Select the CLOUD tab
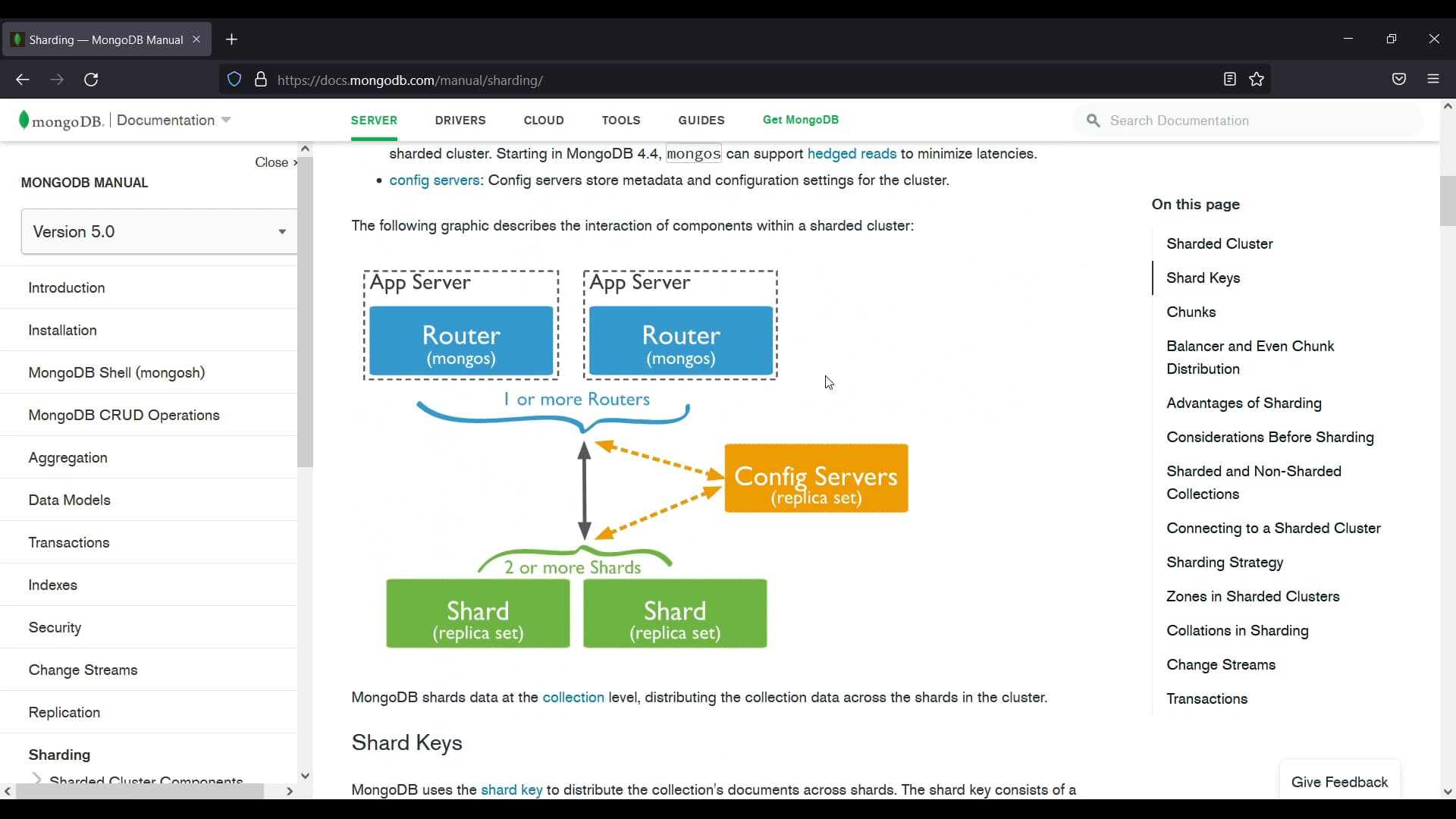This screenshot has height=819, width=1456. [x=544, y=120]
